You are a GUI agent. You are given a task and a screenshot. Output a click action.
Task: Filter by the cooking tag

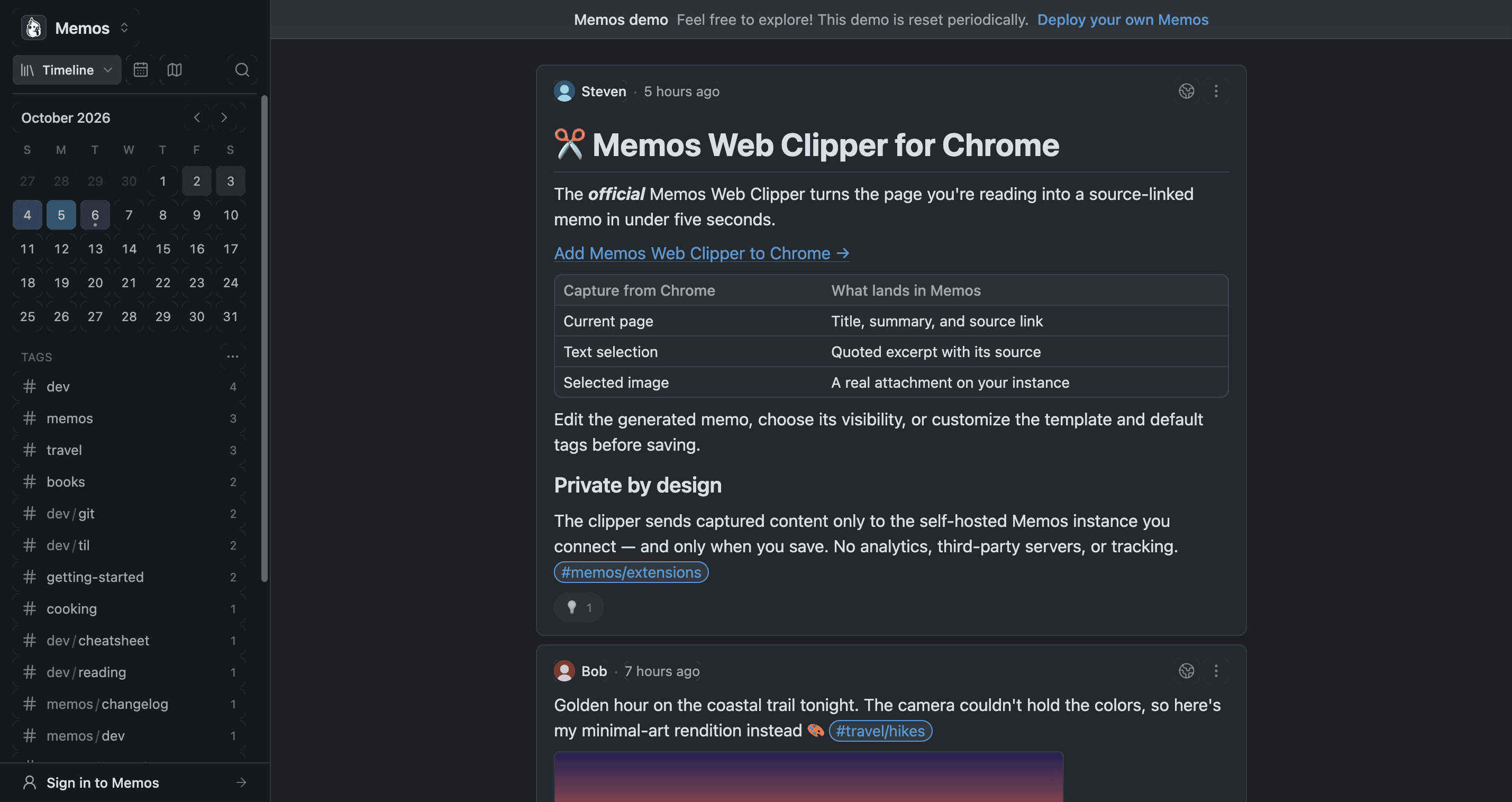coord(129,608)
